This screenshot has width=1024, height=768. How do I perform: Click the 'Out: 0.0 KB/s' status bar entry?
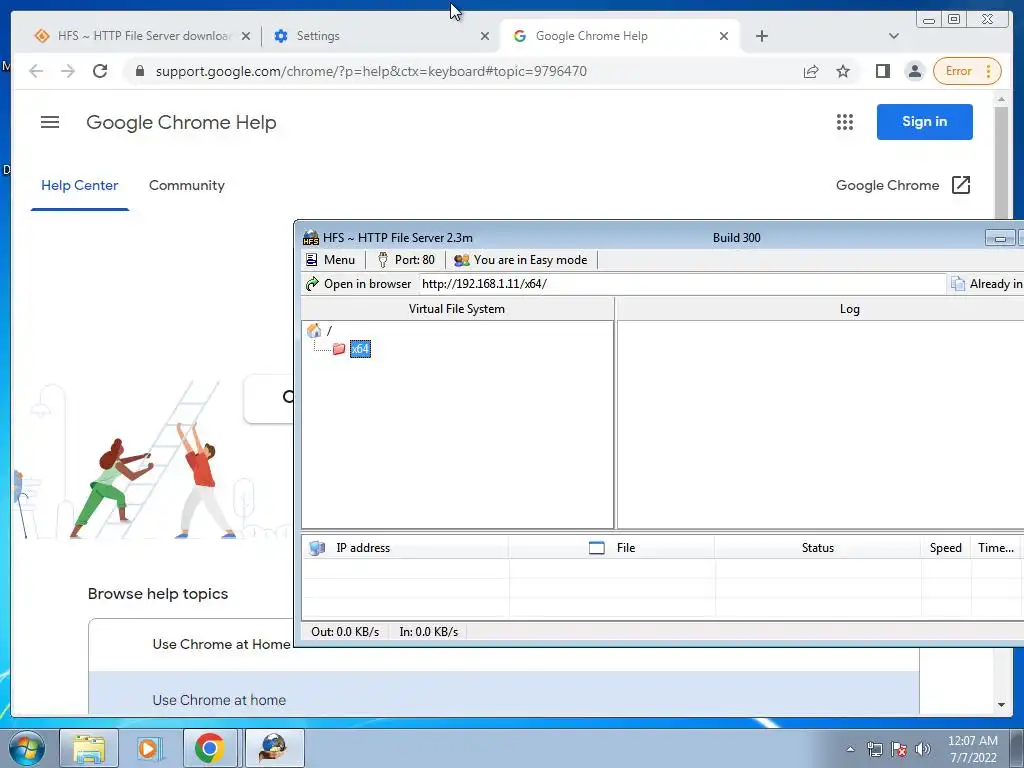(x=345, y=632)
